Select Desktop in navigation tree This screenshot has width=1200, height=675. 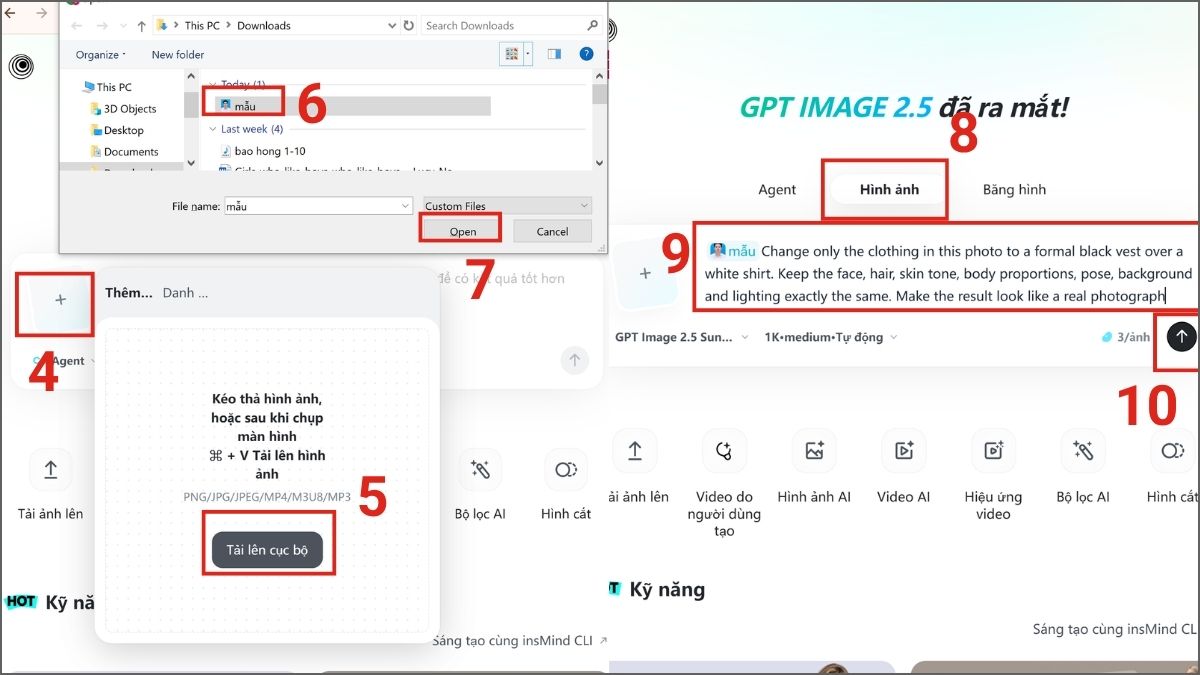(123, 130)
